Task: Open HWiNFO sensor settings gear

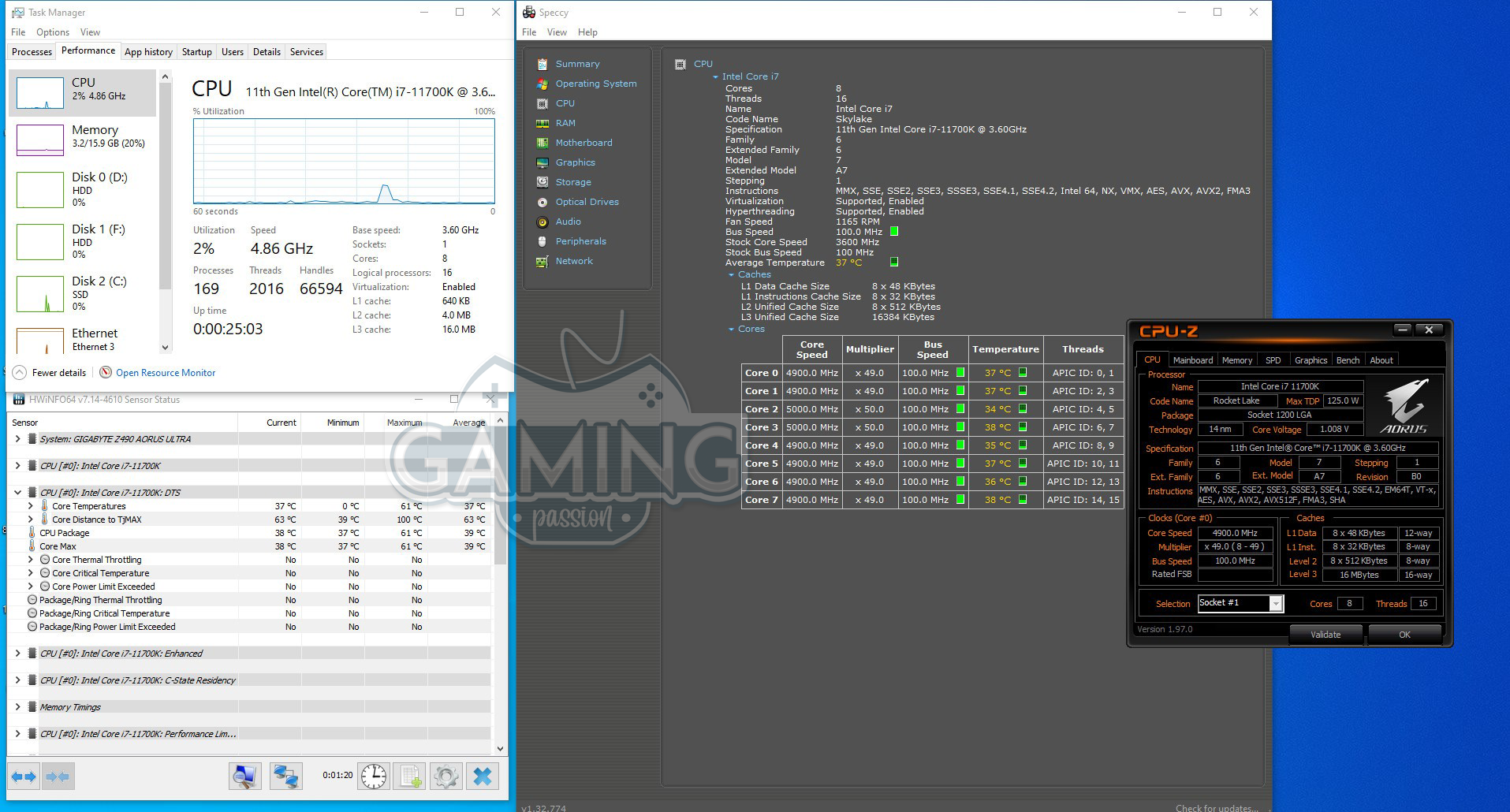Action: [x=446, y=777]
